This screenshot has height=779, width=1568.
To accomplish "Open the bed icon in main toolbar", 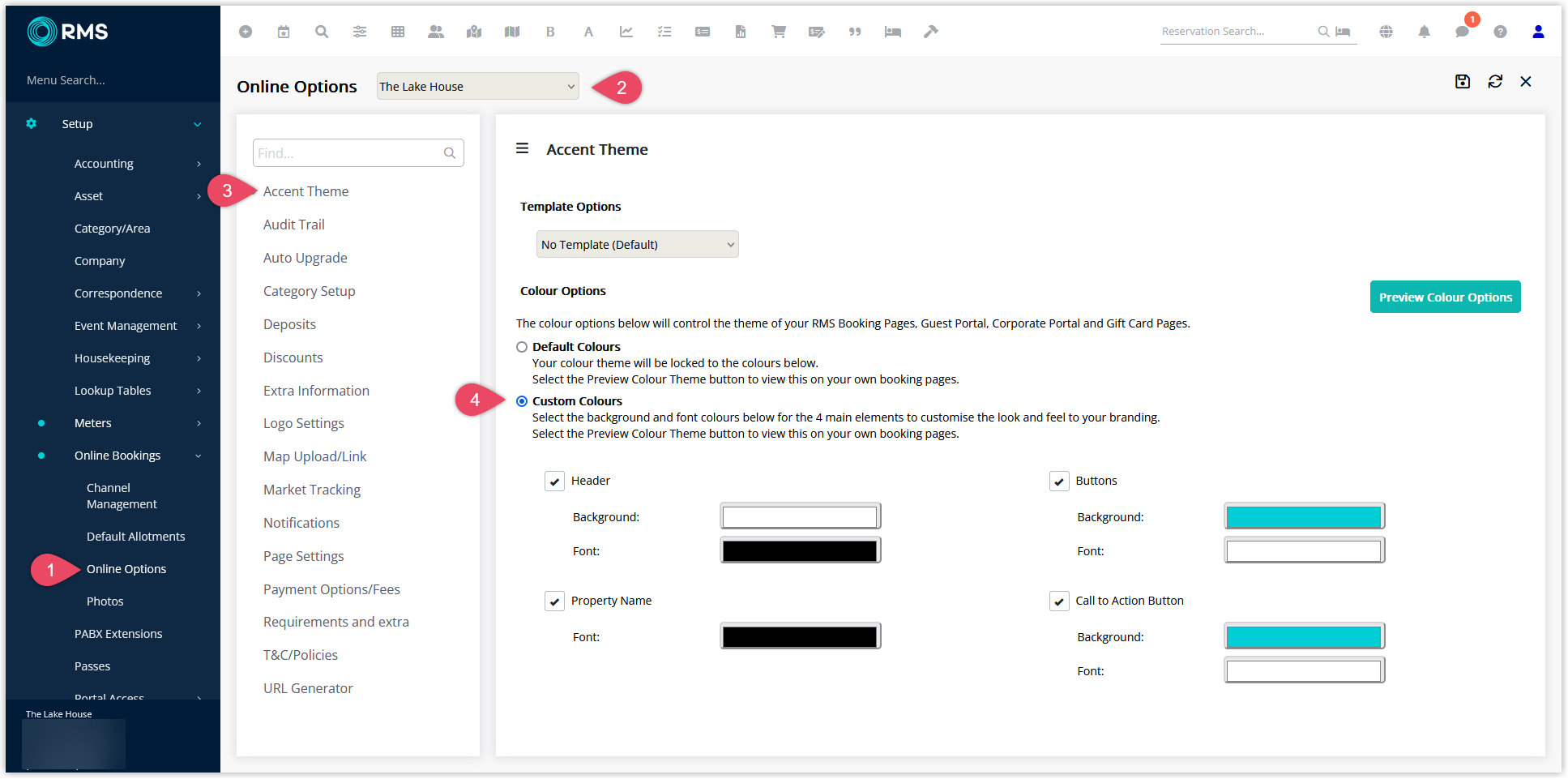I will pos(893,32).
